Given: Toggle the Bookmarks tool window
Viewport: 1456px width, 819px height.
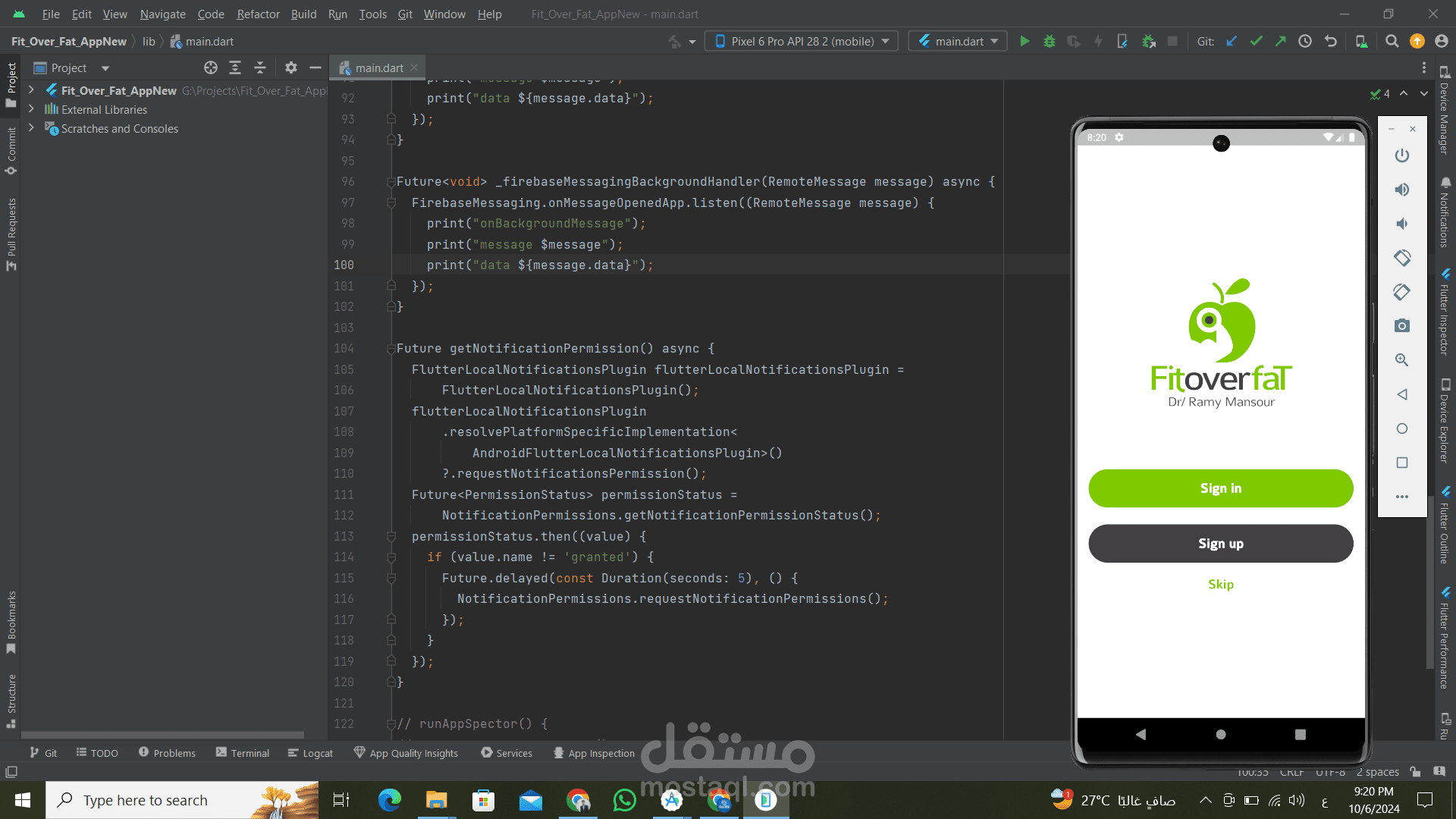Looking at the screenshot, I should pyautogui.click(x=11, y=622).
